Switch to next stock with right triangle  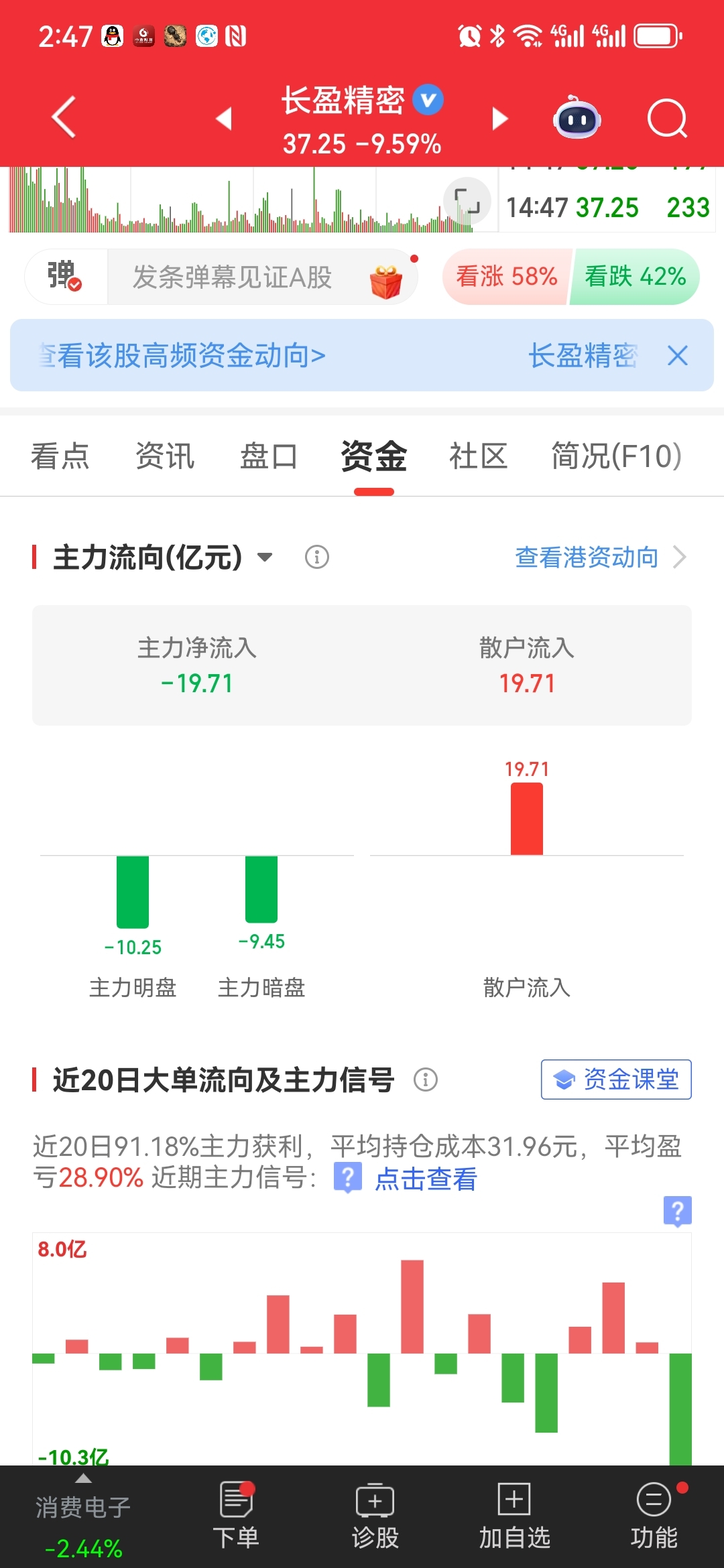499,119
